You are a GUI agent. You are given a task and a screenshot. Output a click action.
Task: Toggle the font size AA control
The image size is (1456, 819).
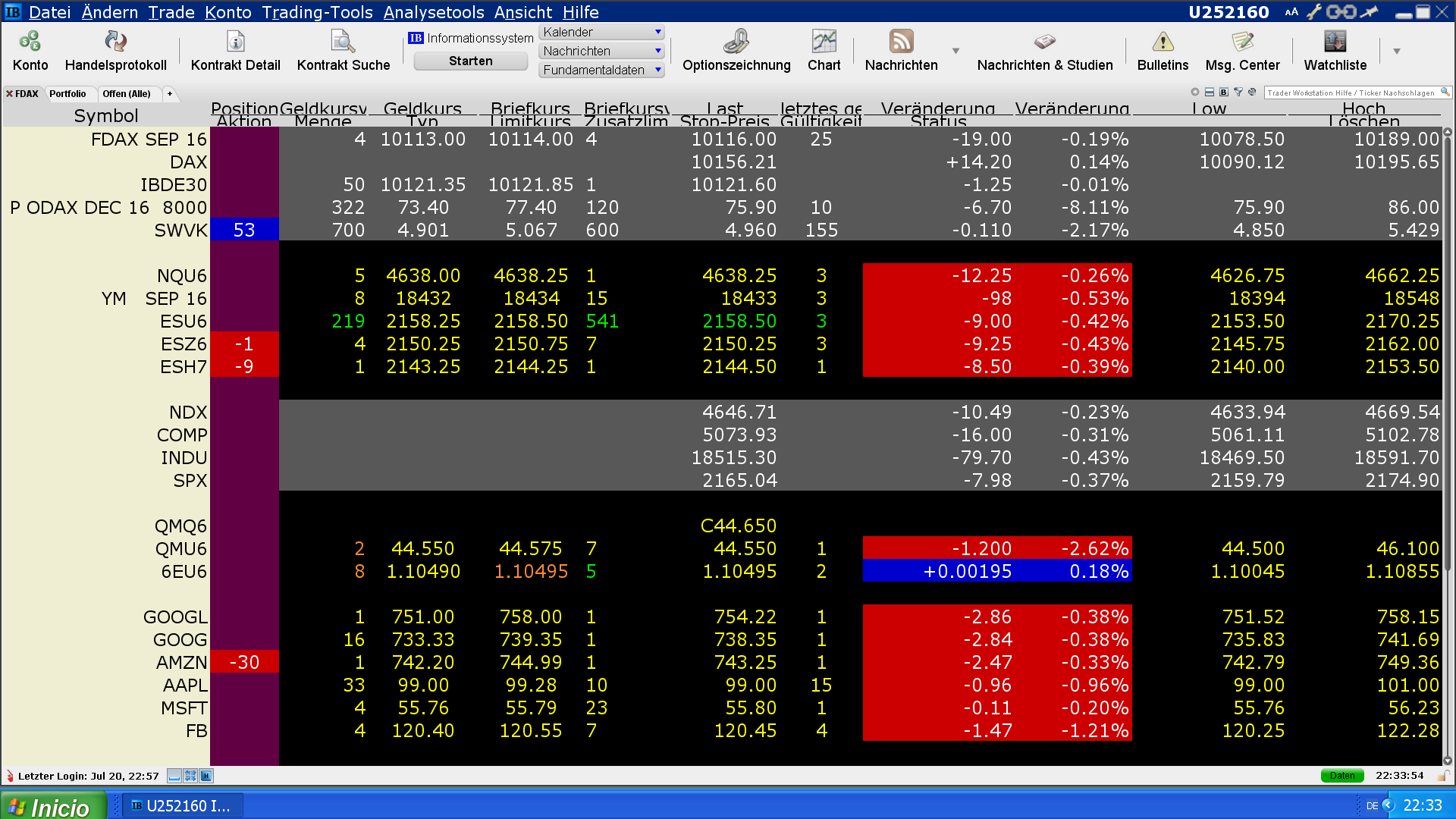tap(1291, 12)
